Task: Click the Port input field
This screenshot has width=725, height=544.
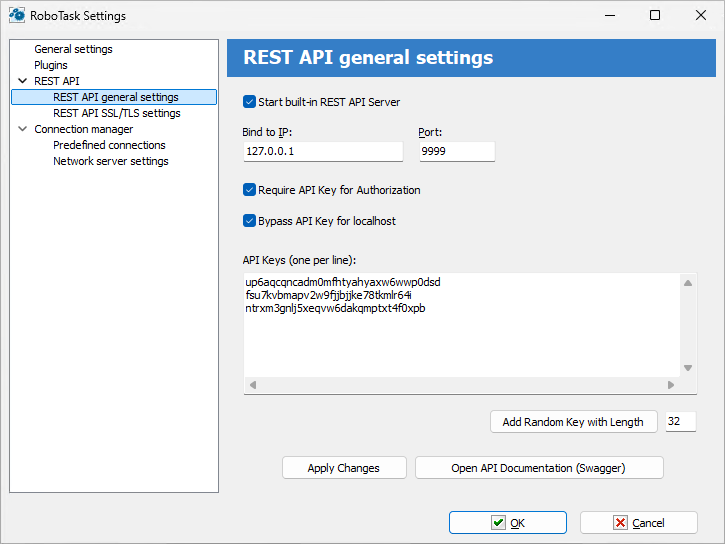Action: [457, 151]
